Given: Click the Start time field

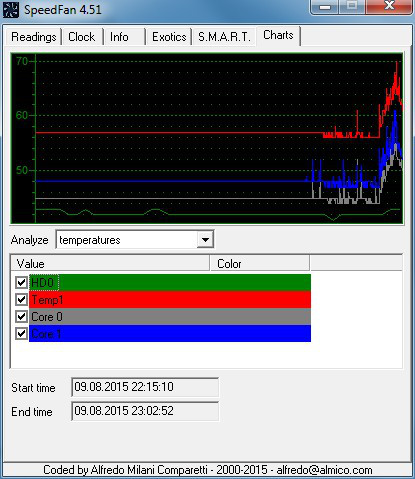Looking at the screenshot, I should pos(145,387).
